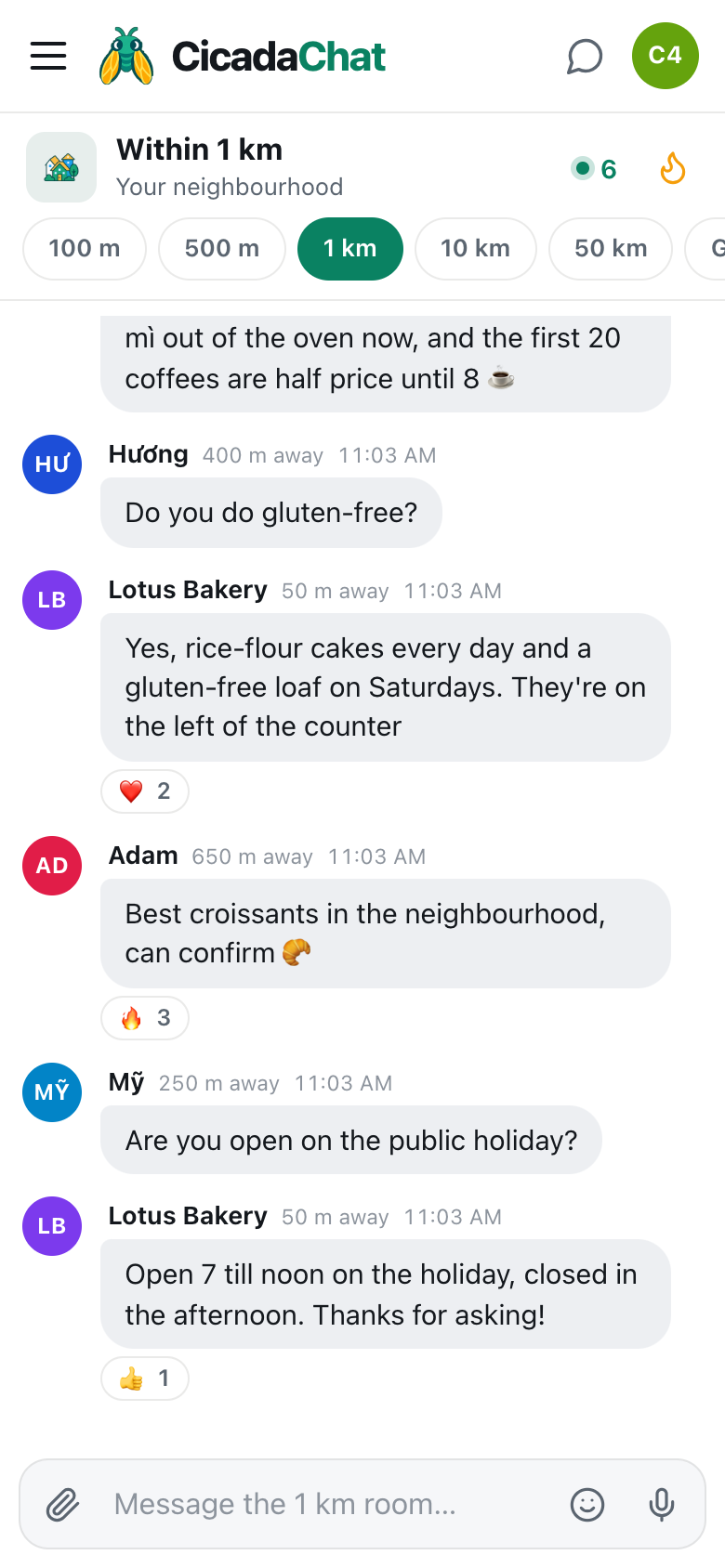The height and width of the screenshot is (1568, 725).
Task: Toggle the heart reaction with 2
Action: (x=145, y=791)
